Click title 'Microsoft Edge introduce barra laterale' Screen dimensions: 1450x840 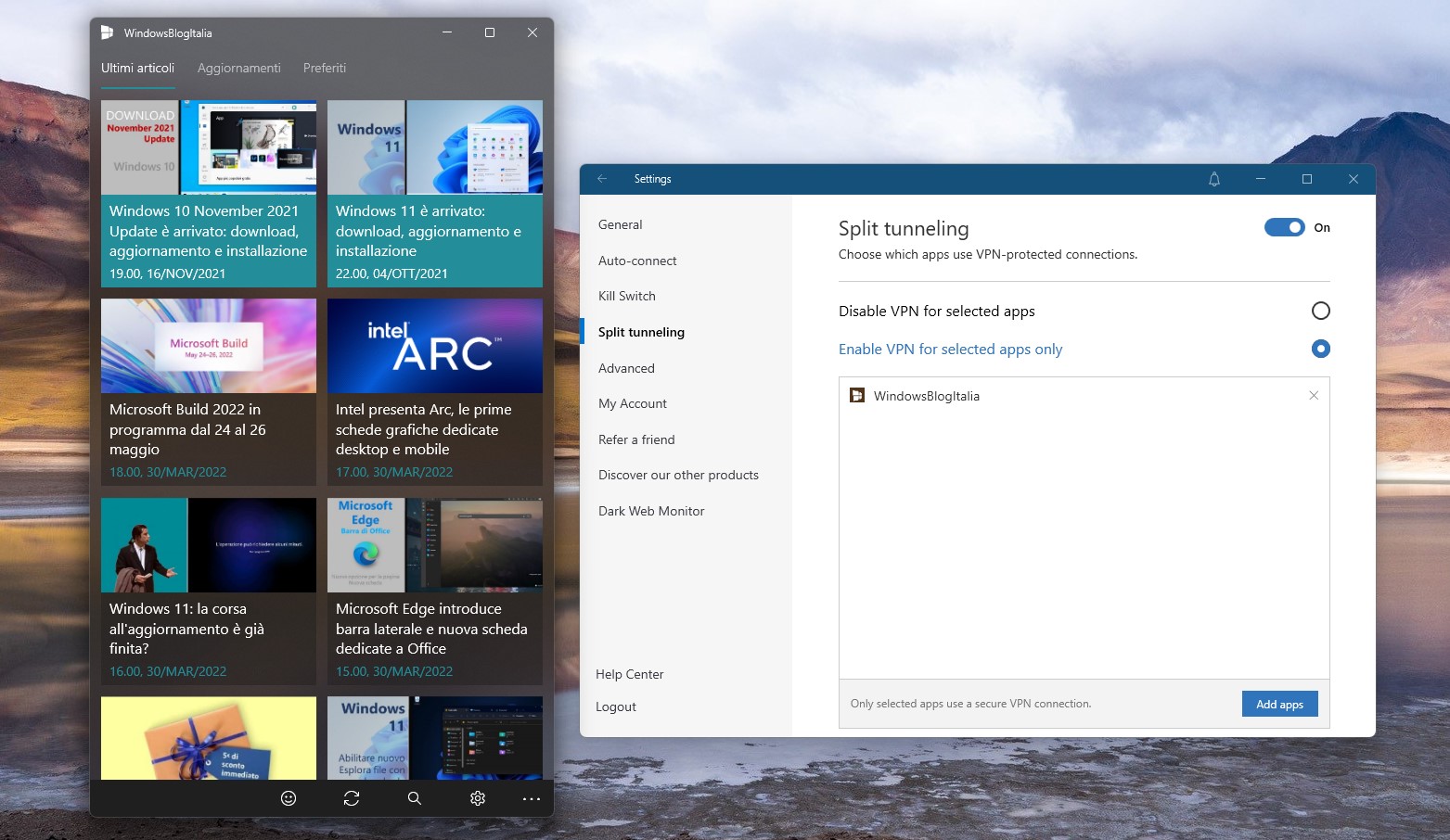tap(431, 629)
